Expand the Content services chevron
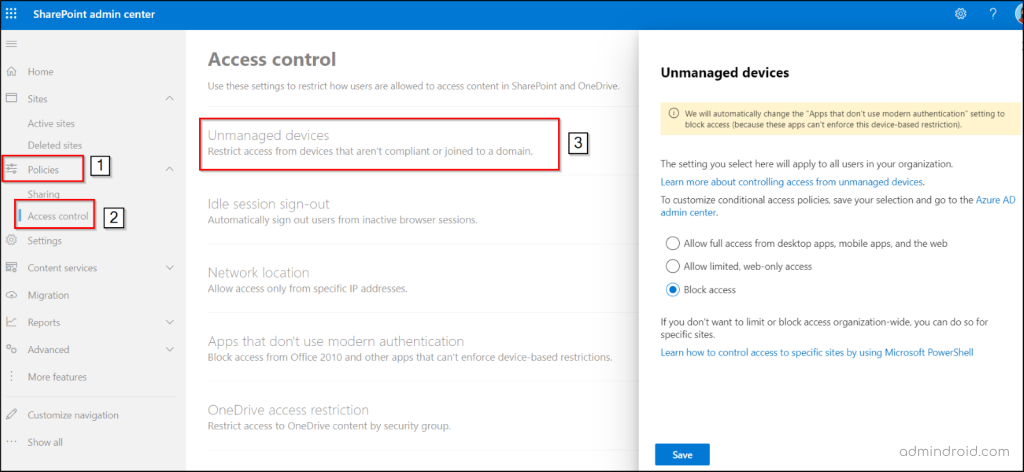 [x=169, y=268]
